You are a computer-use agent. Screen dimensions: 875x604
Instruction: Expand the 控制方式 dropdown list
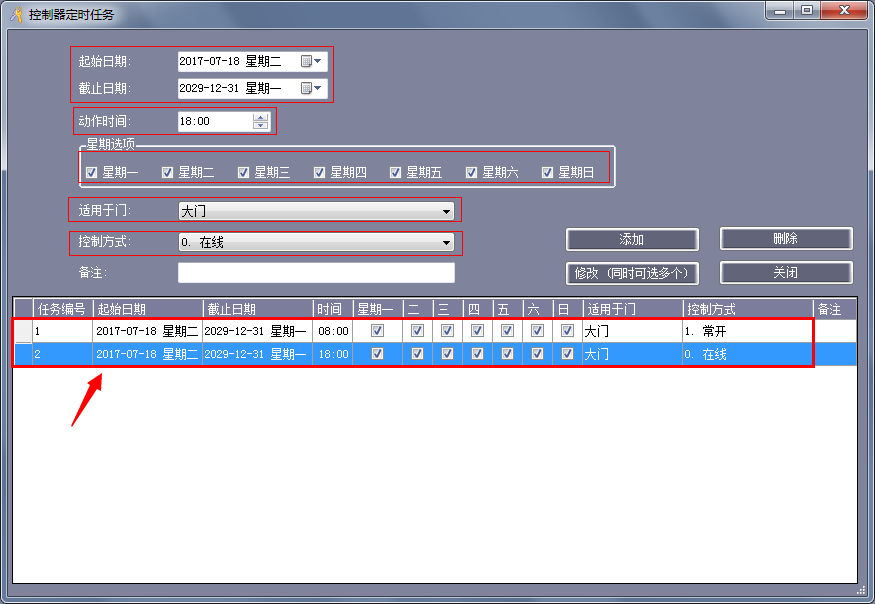point(446,242)
